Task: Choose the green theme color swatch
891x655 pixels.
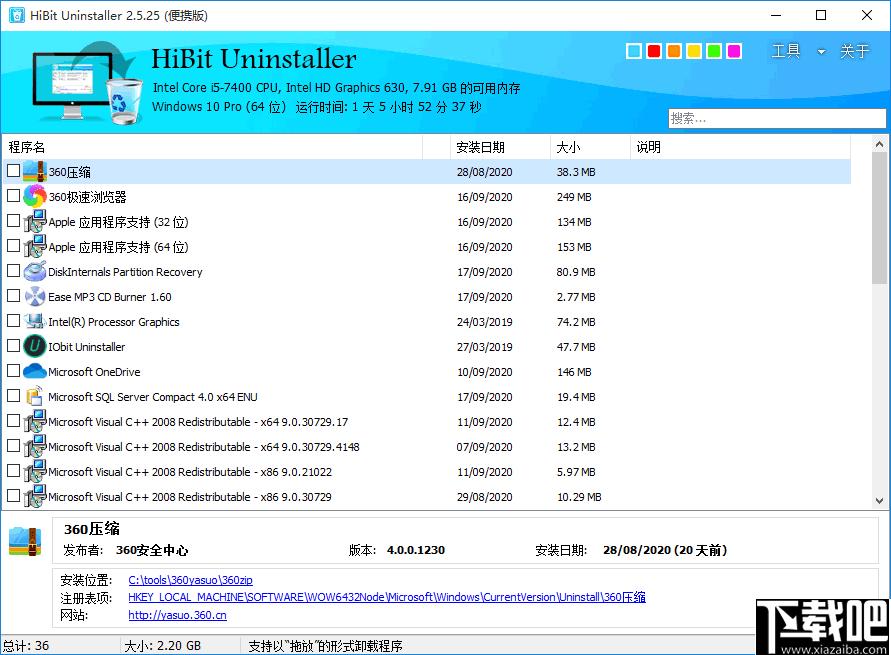Action: tap(714, 51)
